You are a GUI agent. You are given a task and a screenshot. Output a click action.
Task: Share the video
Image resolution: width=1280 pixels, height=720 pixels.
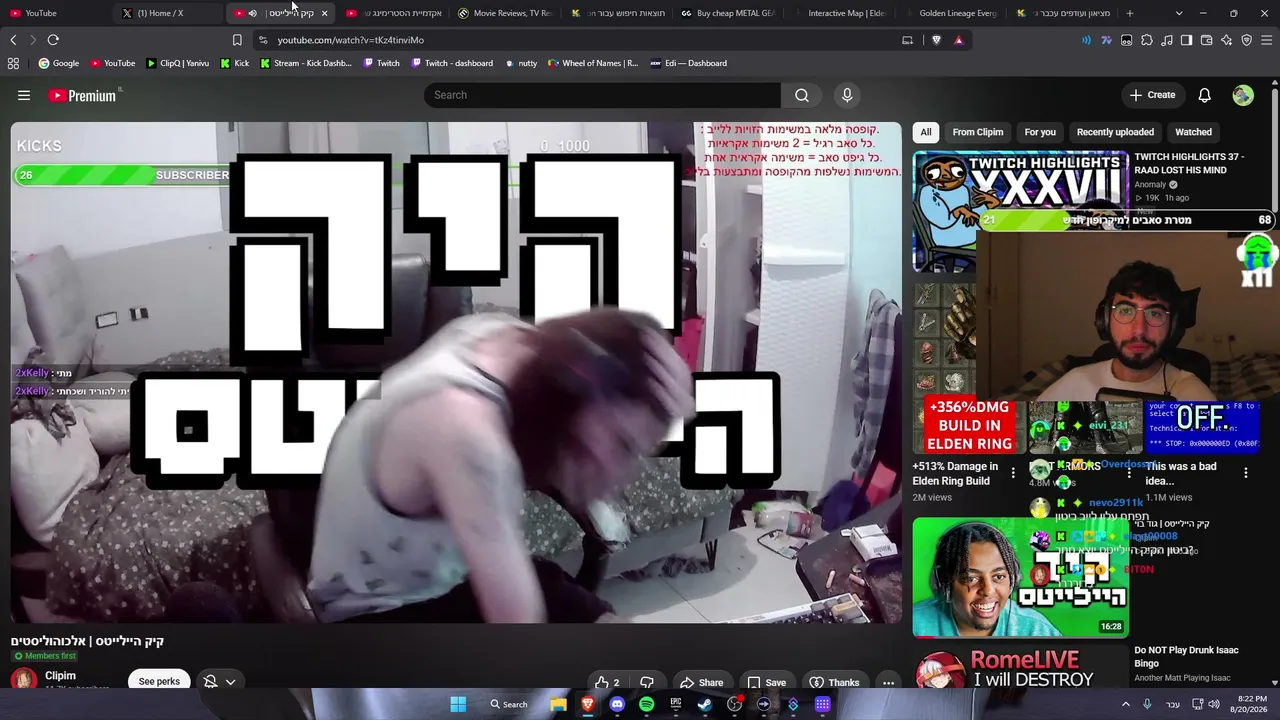tap(701, 682)
